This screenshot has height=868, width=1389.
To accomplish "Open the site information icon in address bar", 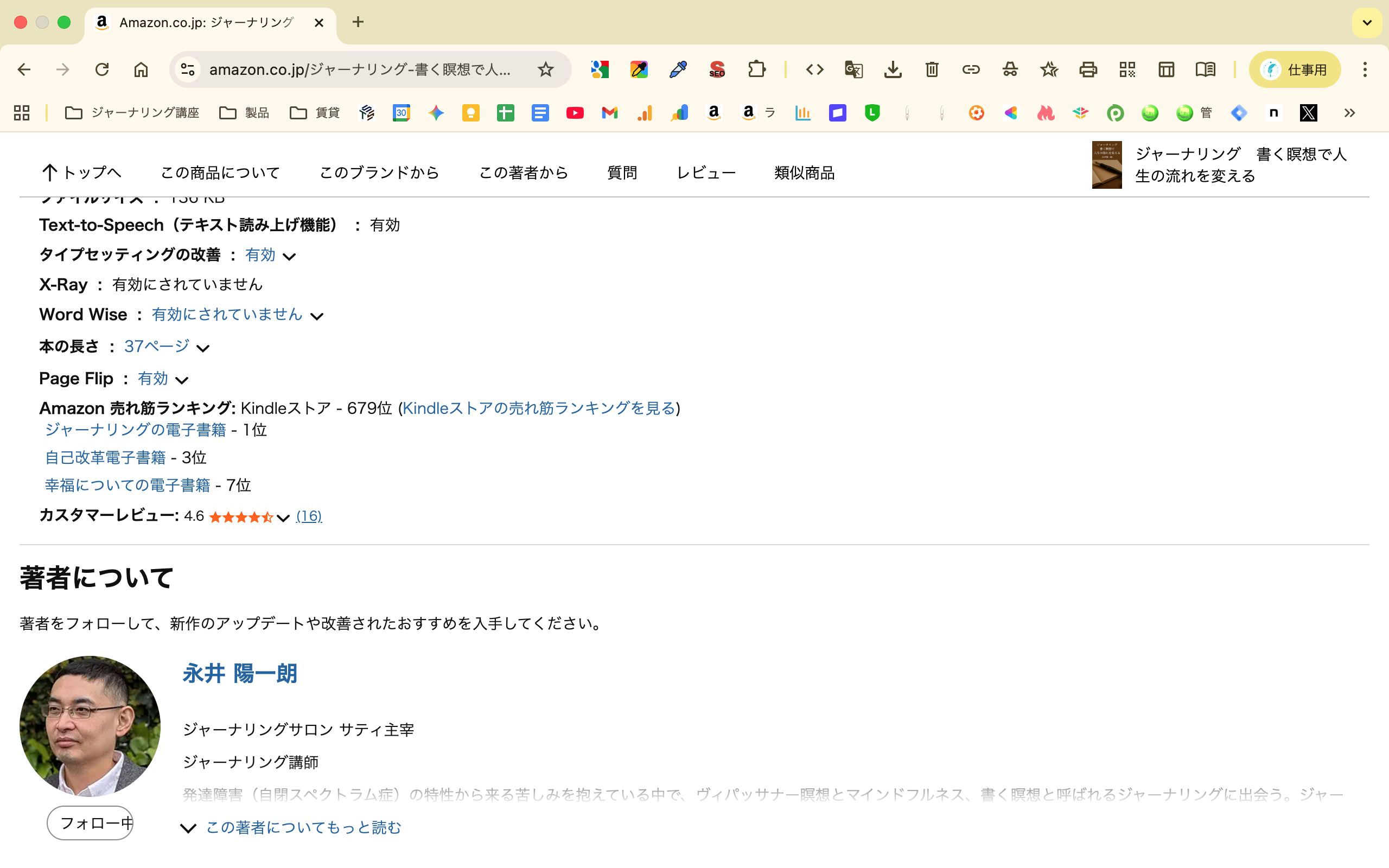I will [188, 69].
